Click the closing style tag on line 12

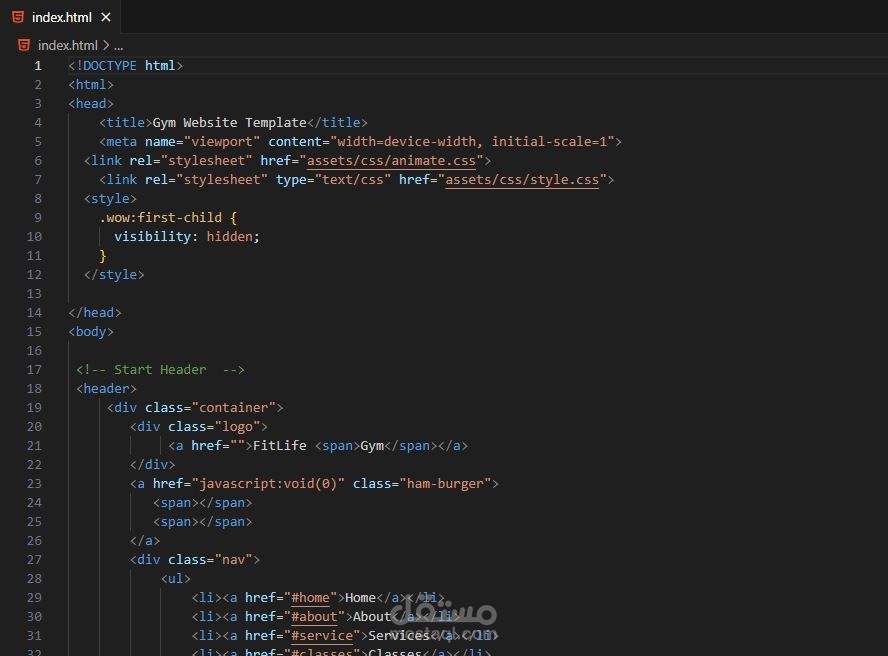click(x=114, y=275)
